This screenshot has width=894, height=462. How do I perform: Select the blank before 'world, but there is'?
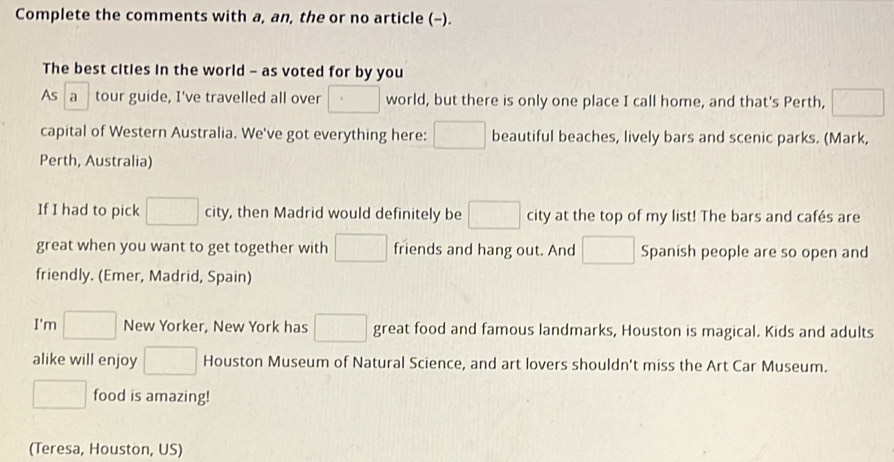pos(353,99)
